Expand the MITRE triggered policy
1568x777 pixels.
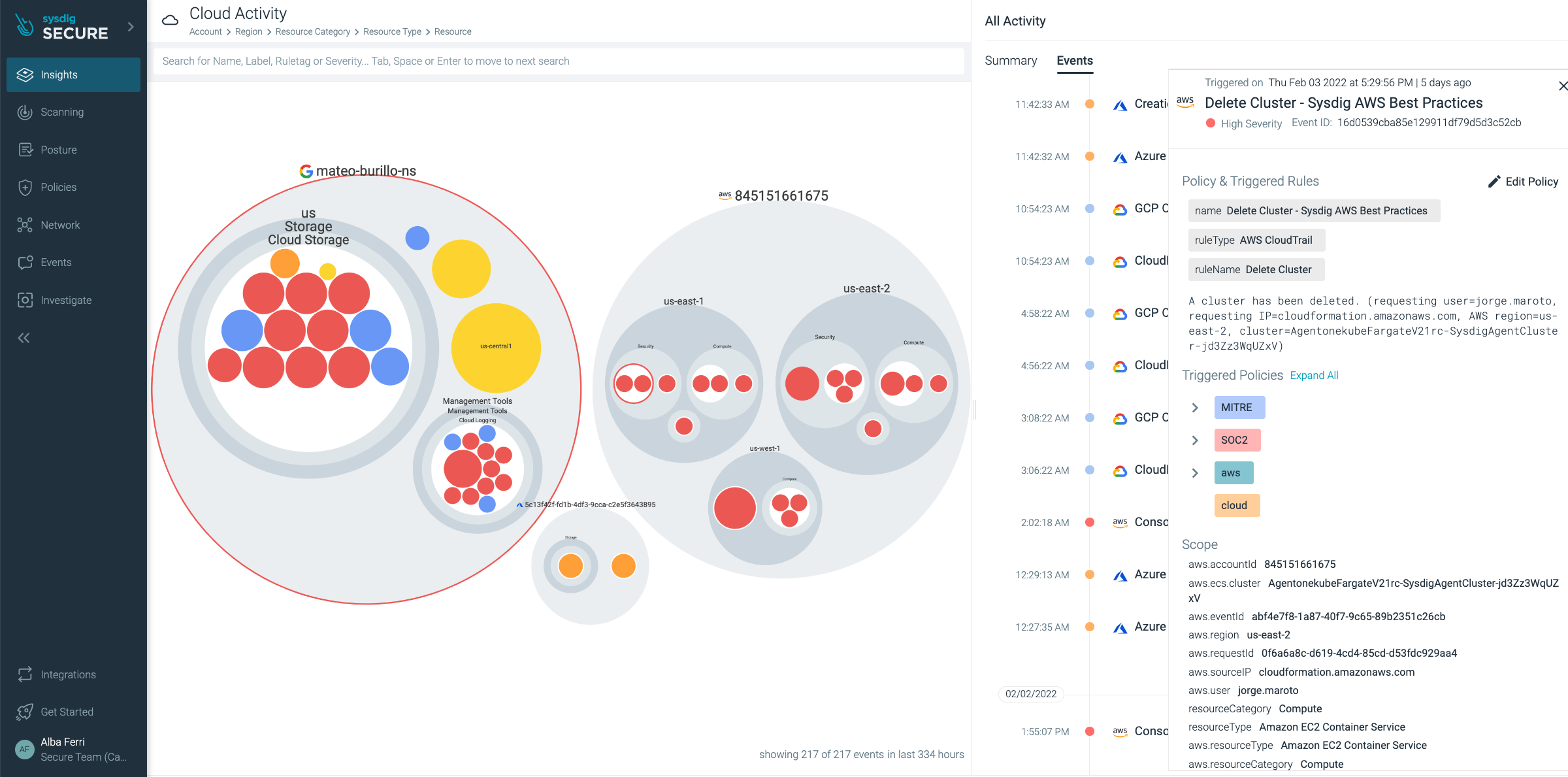[x=1195, y=408]
